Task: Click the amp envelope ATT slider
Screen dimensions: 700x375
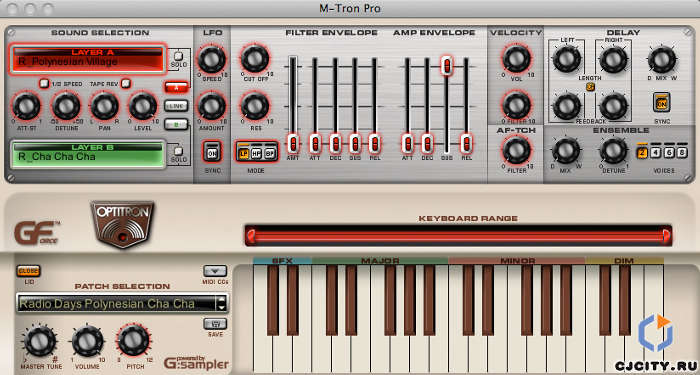Action: click(407, 144)
